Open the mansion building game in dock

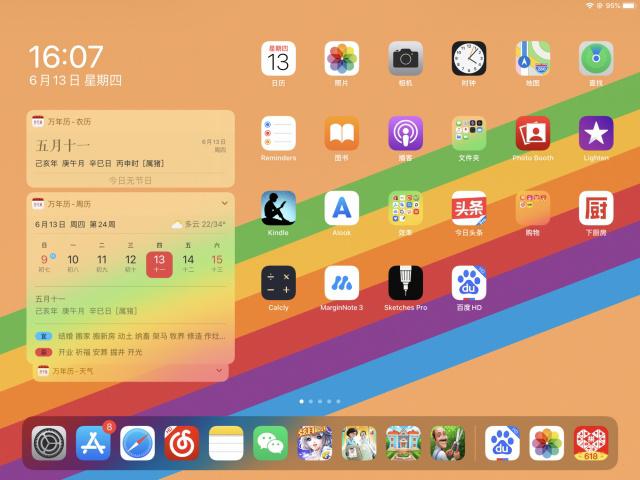(x=403, y=443)
